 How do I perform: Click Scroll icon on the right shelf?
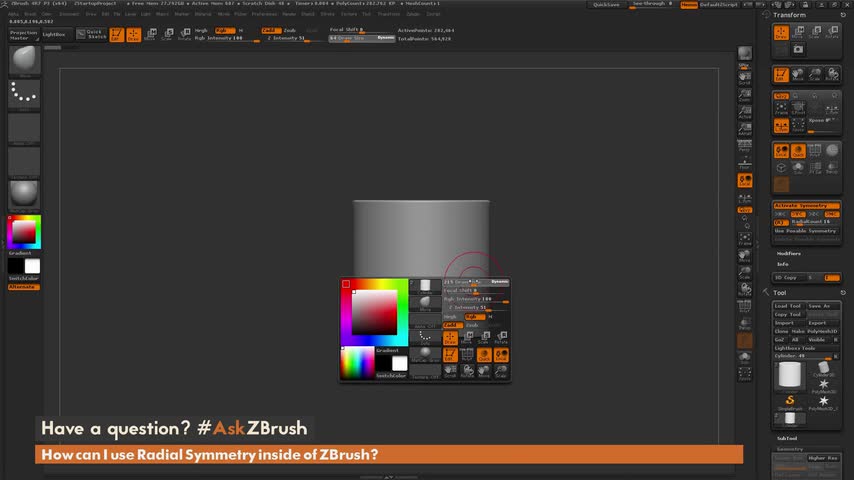745,78
